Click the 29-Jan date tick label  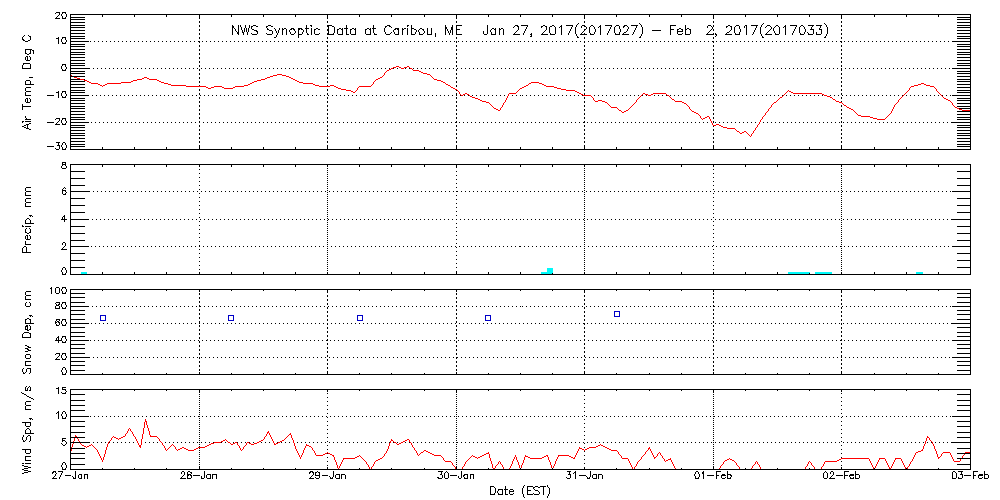tap(328, 477)
